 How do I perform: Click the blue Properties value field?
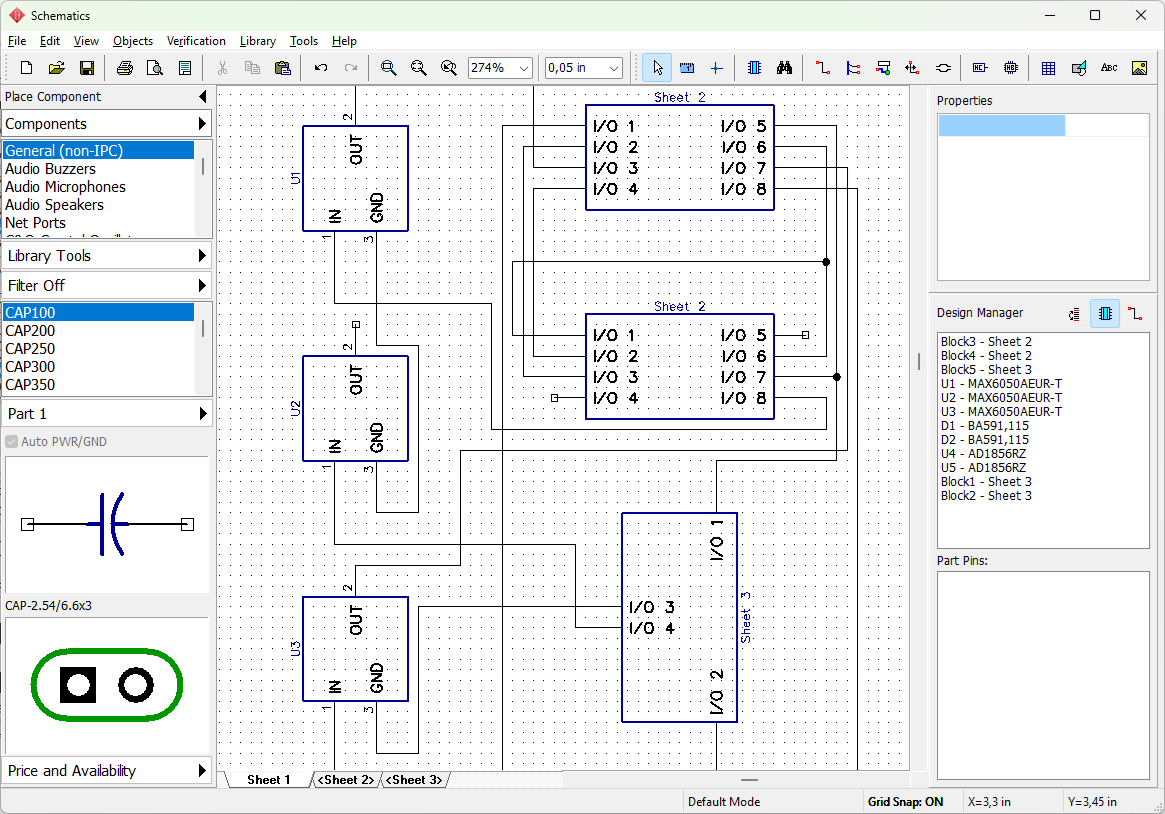[x=1002, y=126]
